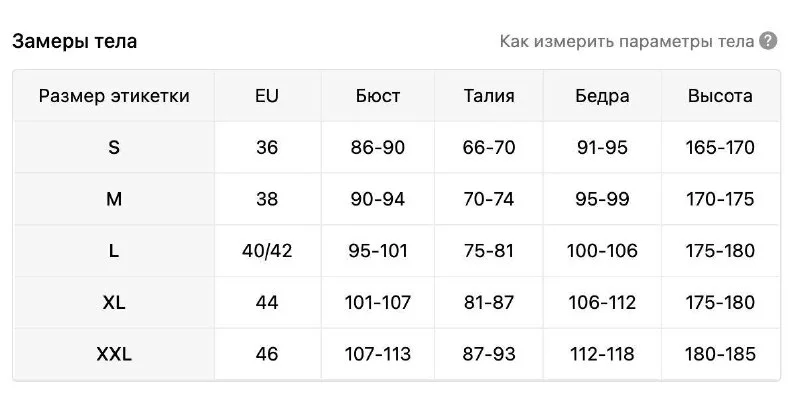This screenshot has width=800, height=395.
Task: Click the 'Замеры тела' heading
Action: (x=74, y=41)
